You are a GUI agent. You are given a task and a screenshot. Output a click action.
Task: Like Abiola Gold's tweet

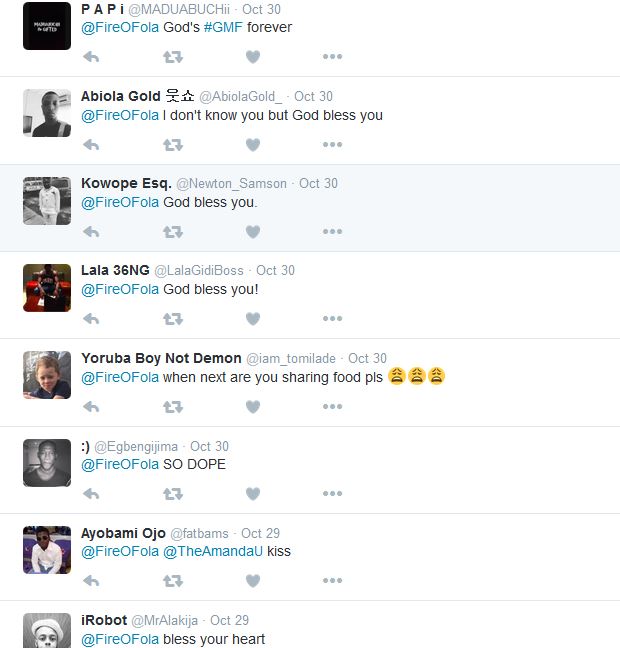[253, 145]
